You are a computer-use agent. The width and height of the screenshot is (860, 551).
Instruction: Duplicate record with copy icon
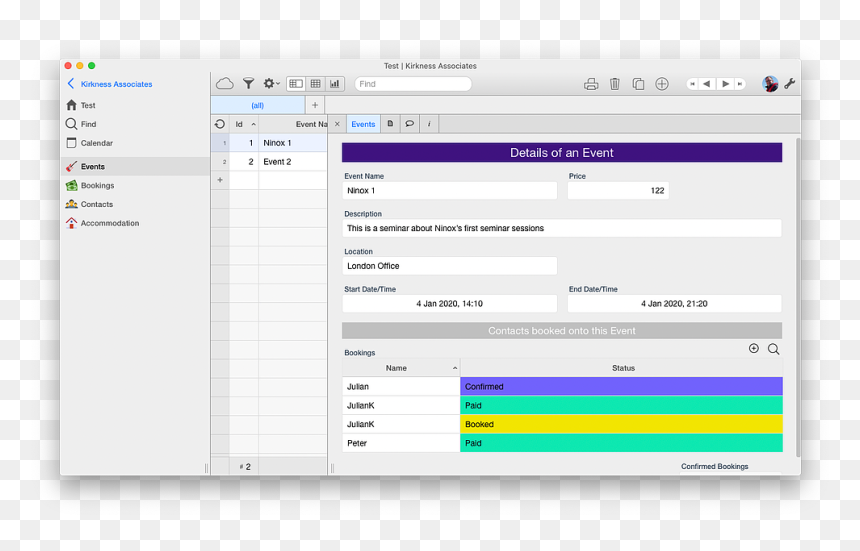tap(638, 84)
